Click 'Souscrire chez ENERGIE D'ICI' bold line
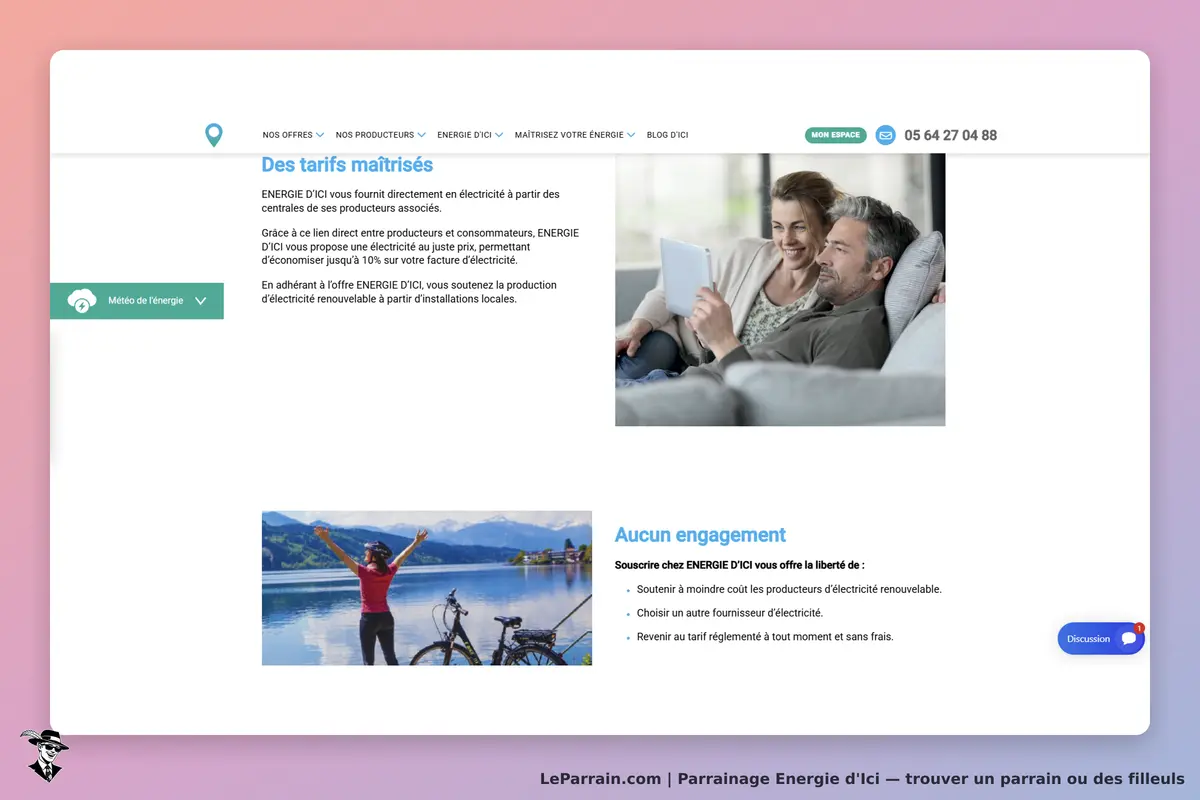 [739, 565]
